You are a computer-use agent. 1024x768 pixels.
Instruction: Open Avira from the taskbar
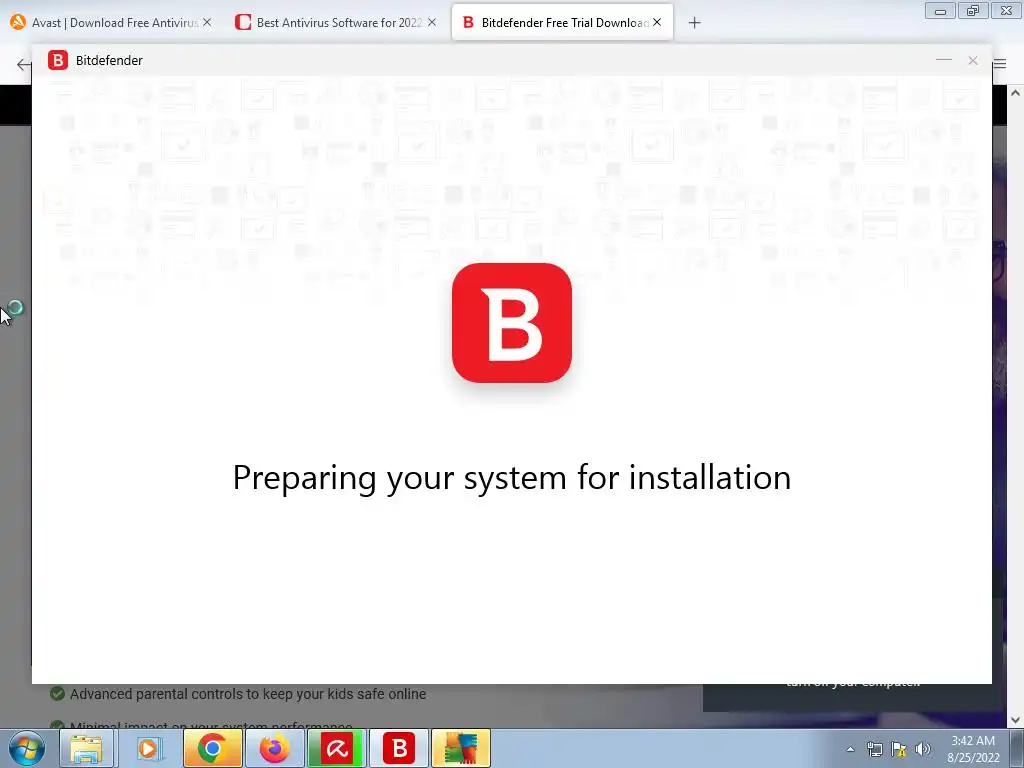[x=336, y=748]
